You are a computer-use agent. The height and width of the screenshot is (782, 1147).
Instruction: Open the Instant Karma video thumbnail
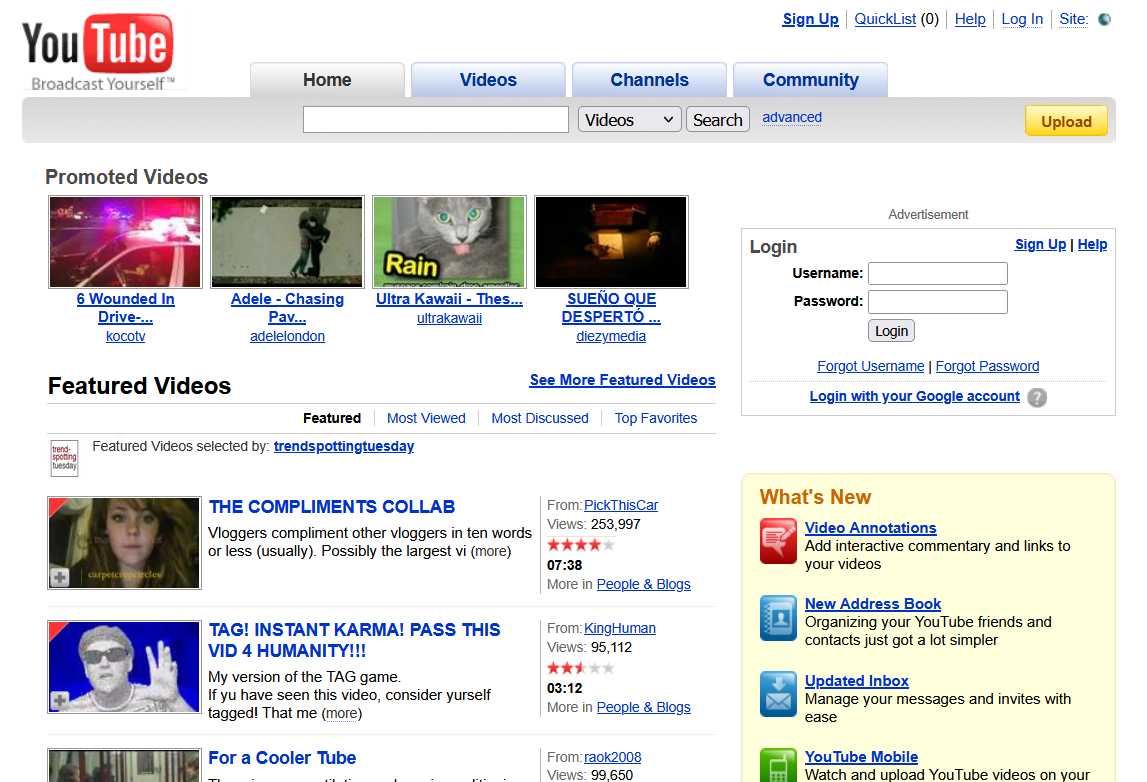coord(124,666)
